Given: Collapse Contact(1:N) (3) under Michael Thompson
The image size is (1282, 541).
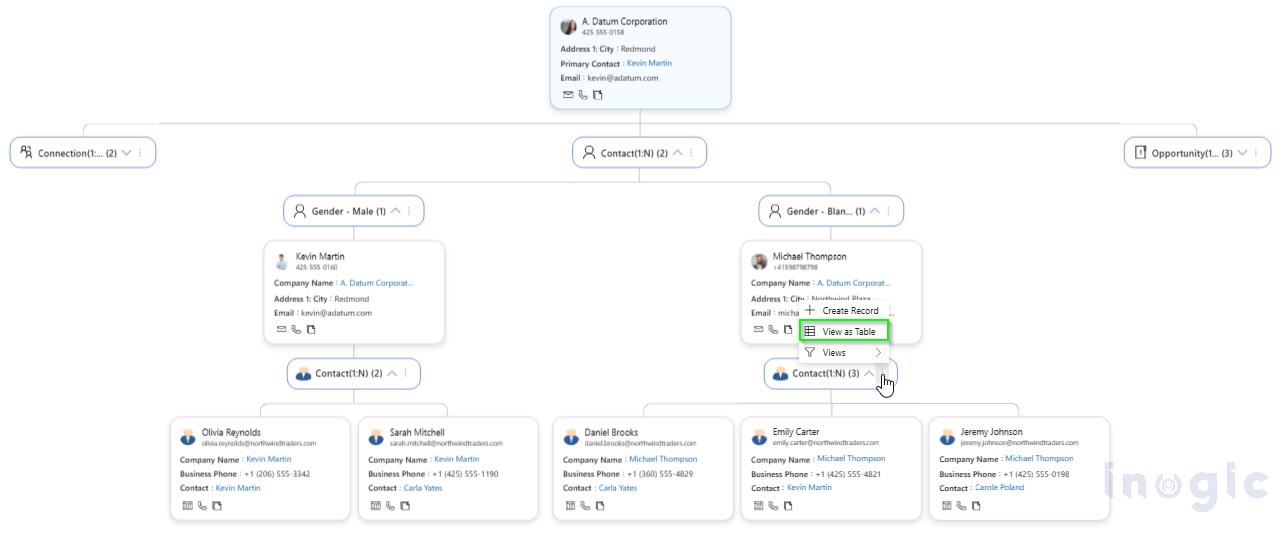Looking at the screenshot, I should pyautogui.click(x=870, y=373).
